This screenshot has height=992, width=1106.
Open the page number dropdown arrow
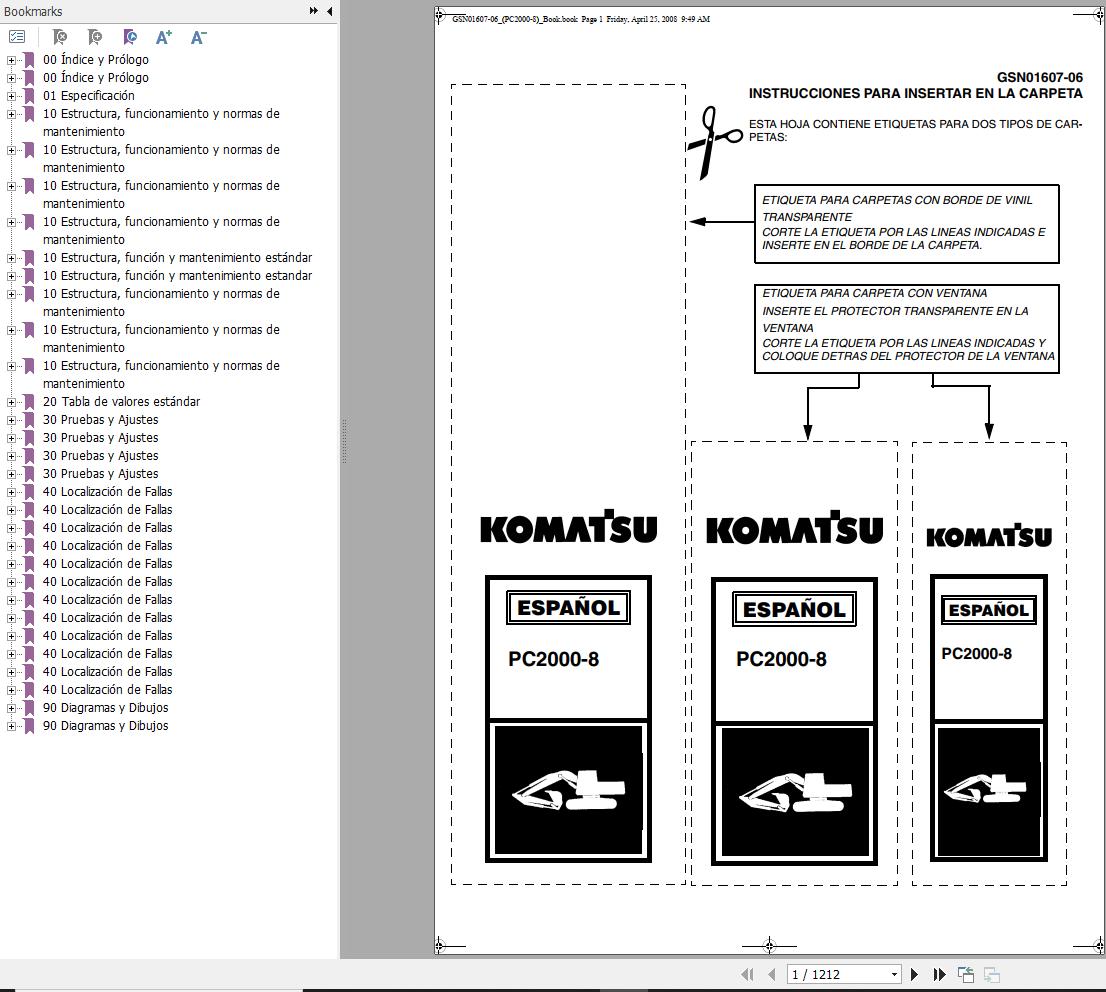click(894, 974)
